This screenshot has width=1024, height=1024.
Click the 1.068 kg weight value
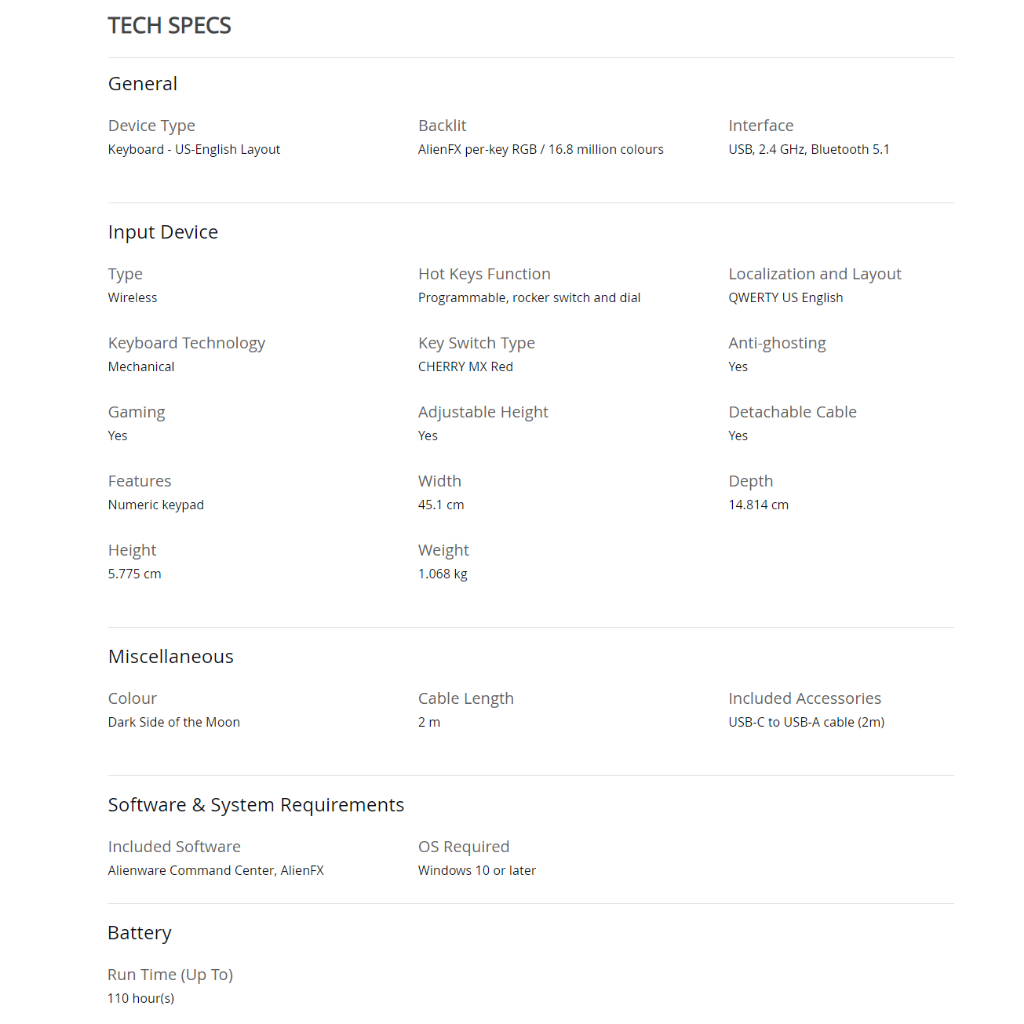click(442, 574)
